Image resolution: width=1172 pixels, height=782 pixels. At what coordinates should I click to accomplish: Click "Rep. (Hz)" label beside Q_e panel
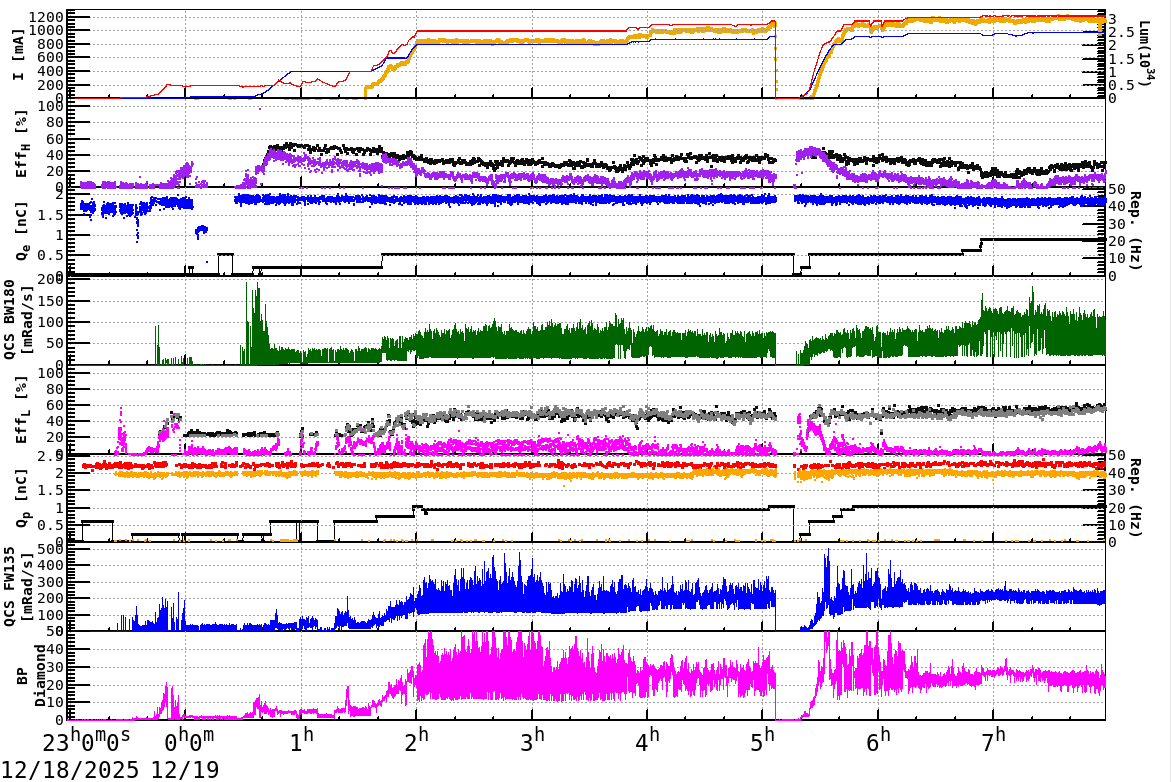pos(1135,231)
